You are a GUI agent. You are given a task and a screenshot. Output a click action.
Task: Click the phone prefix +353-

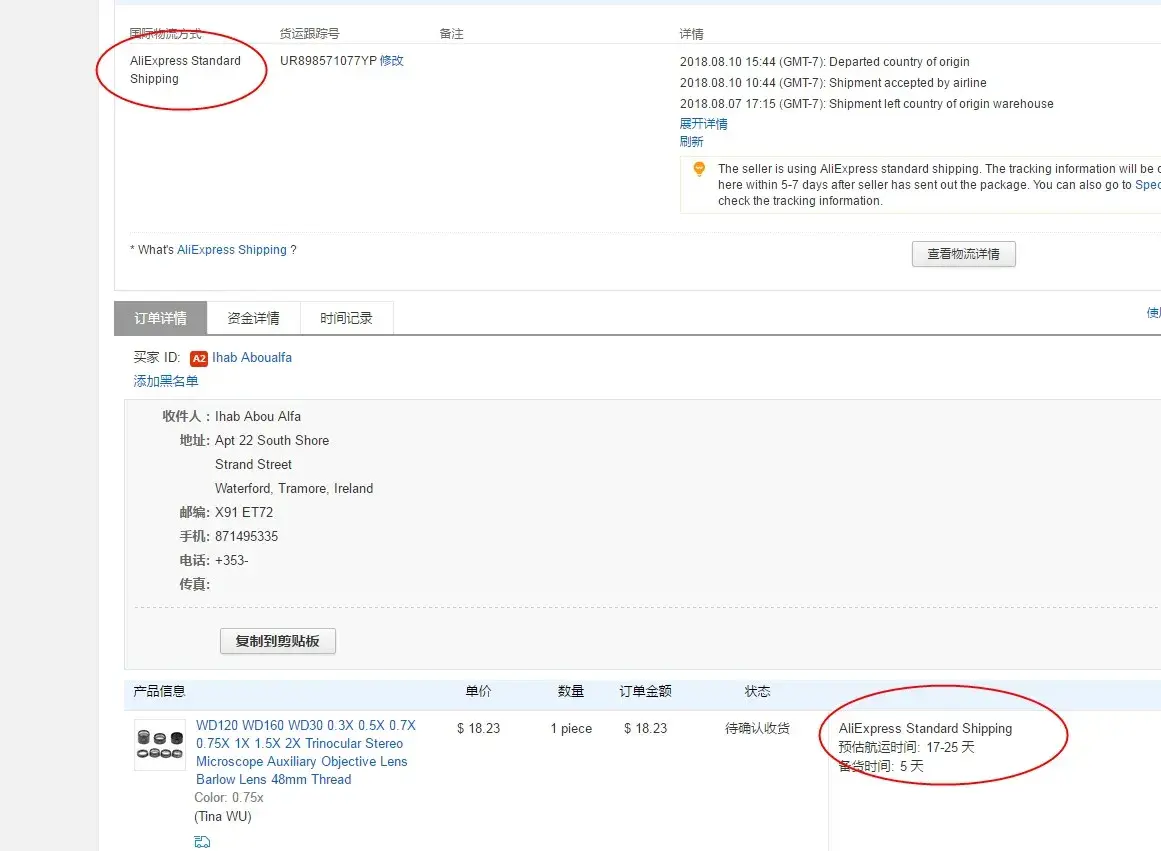pyautogui.click(x=231, y=561)
